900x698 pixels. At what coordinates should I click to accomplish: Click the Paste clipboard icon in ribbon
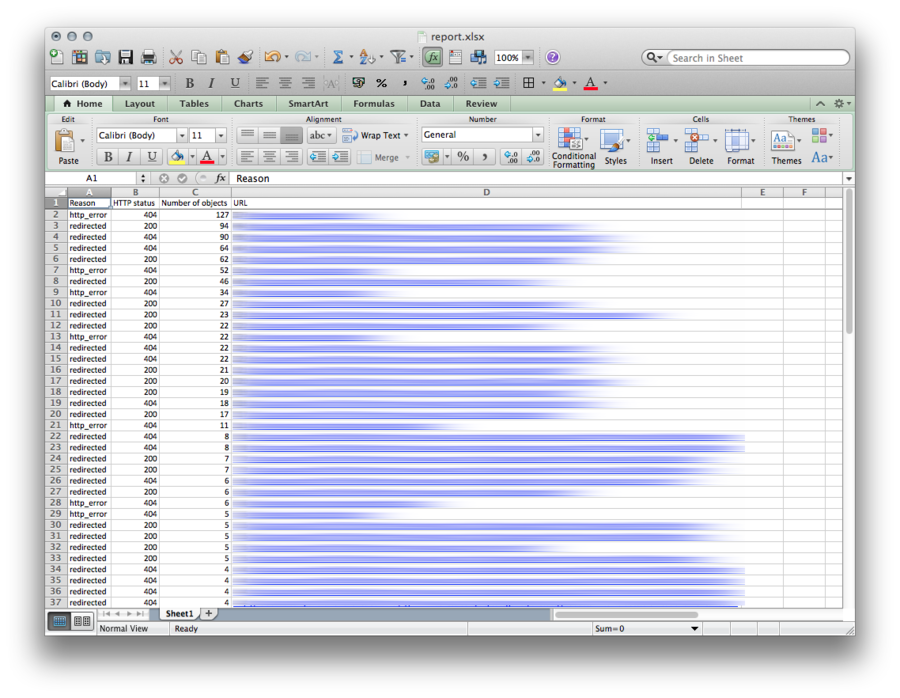pos(67,145)
